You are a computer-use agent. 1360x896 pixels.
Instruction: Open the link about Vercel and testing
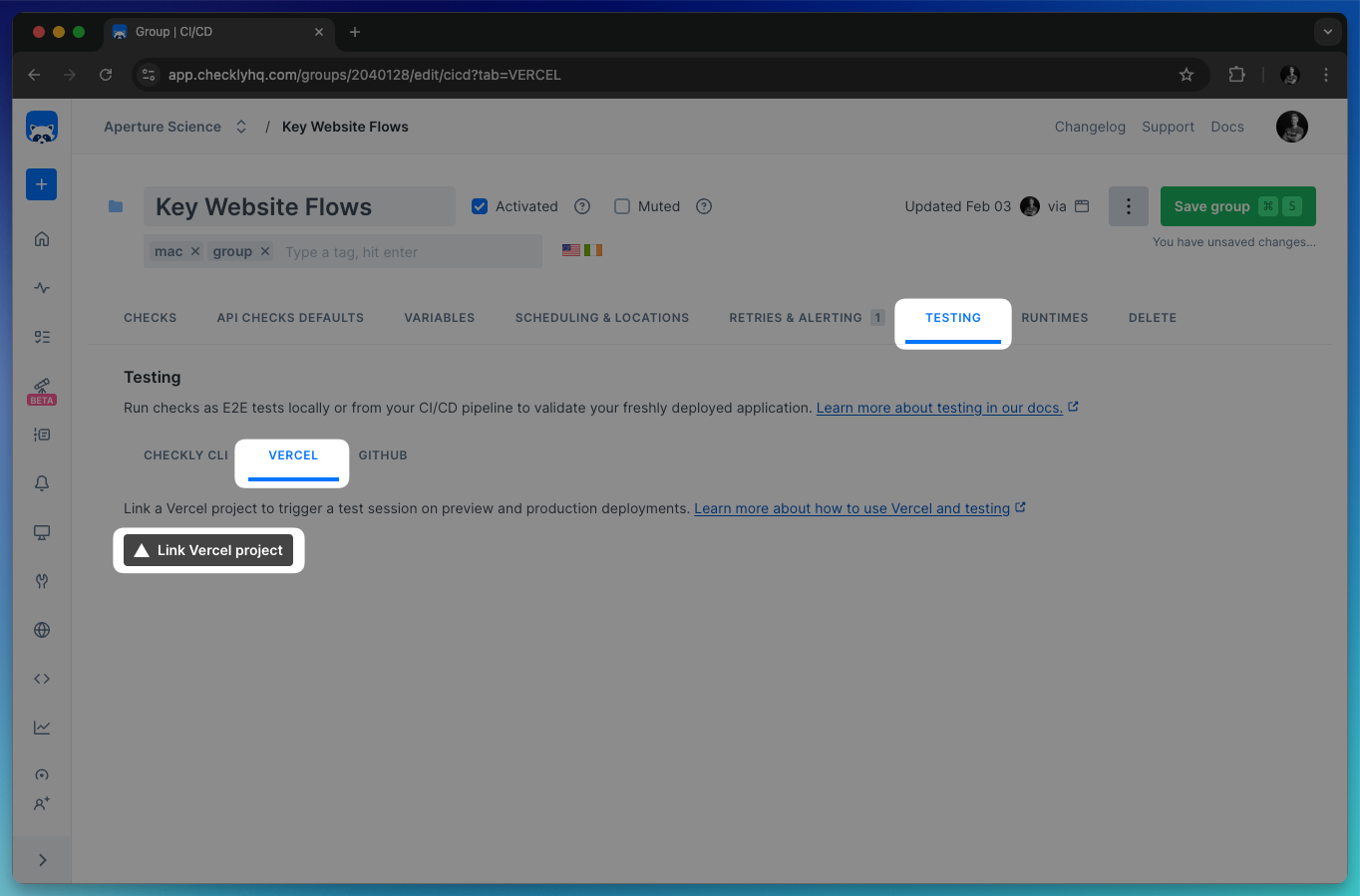(853, 508)
